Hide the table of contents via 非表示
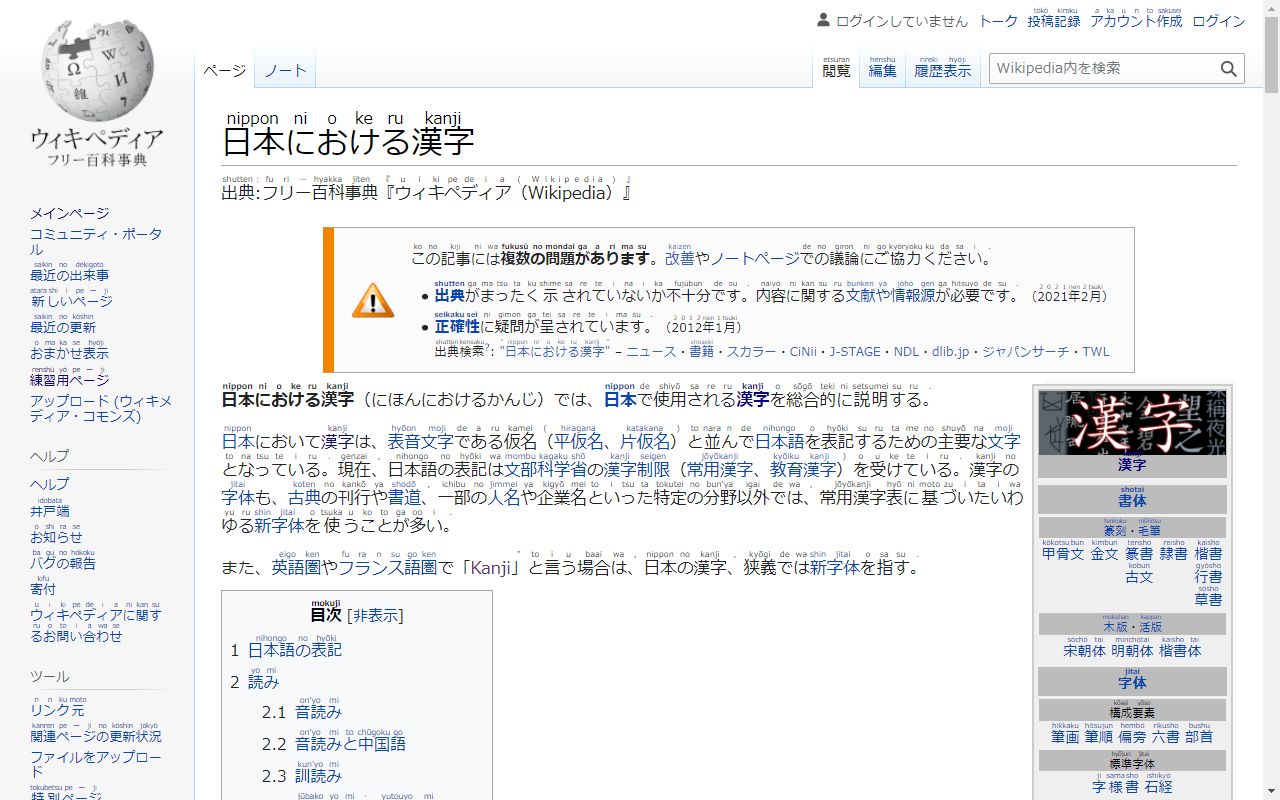The image size is (1280, 800). point(375,615)
